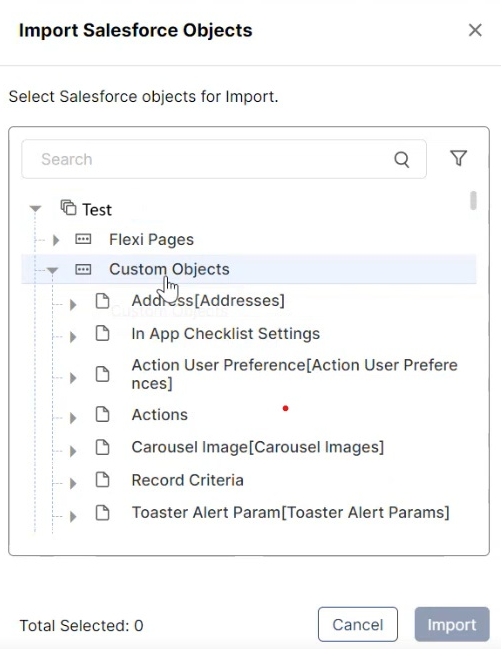
Task: Click the Actions document icon
Action: tap(102, 414)
